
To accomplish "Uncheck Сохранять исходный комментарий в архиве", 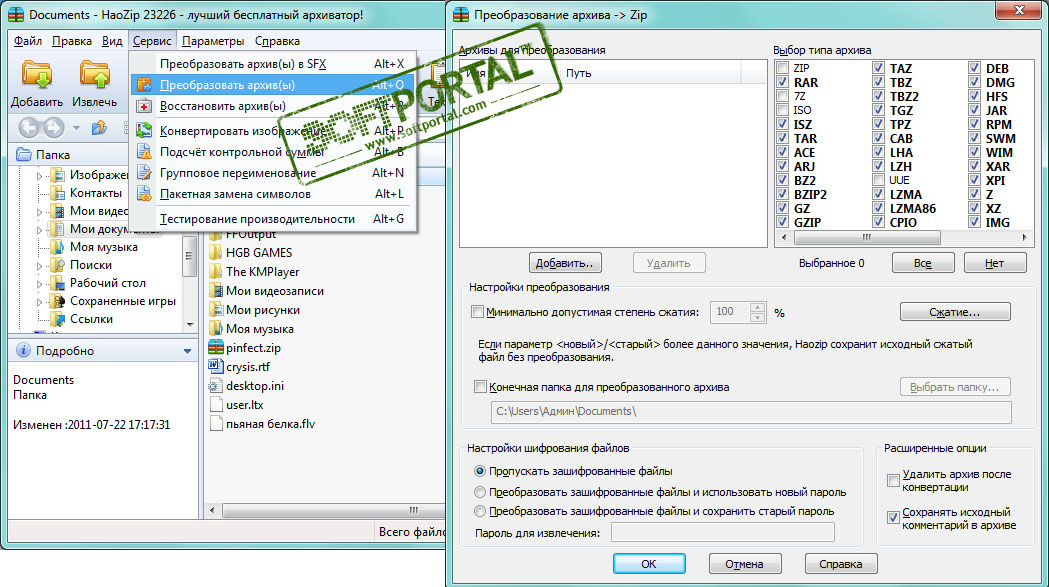I will pos(893,518).
